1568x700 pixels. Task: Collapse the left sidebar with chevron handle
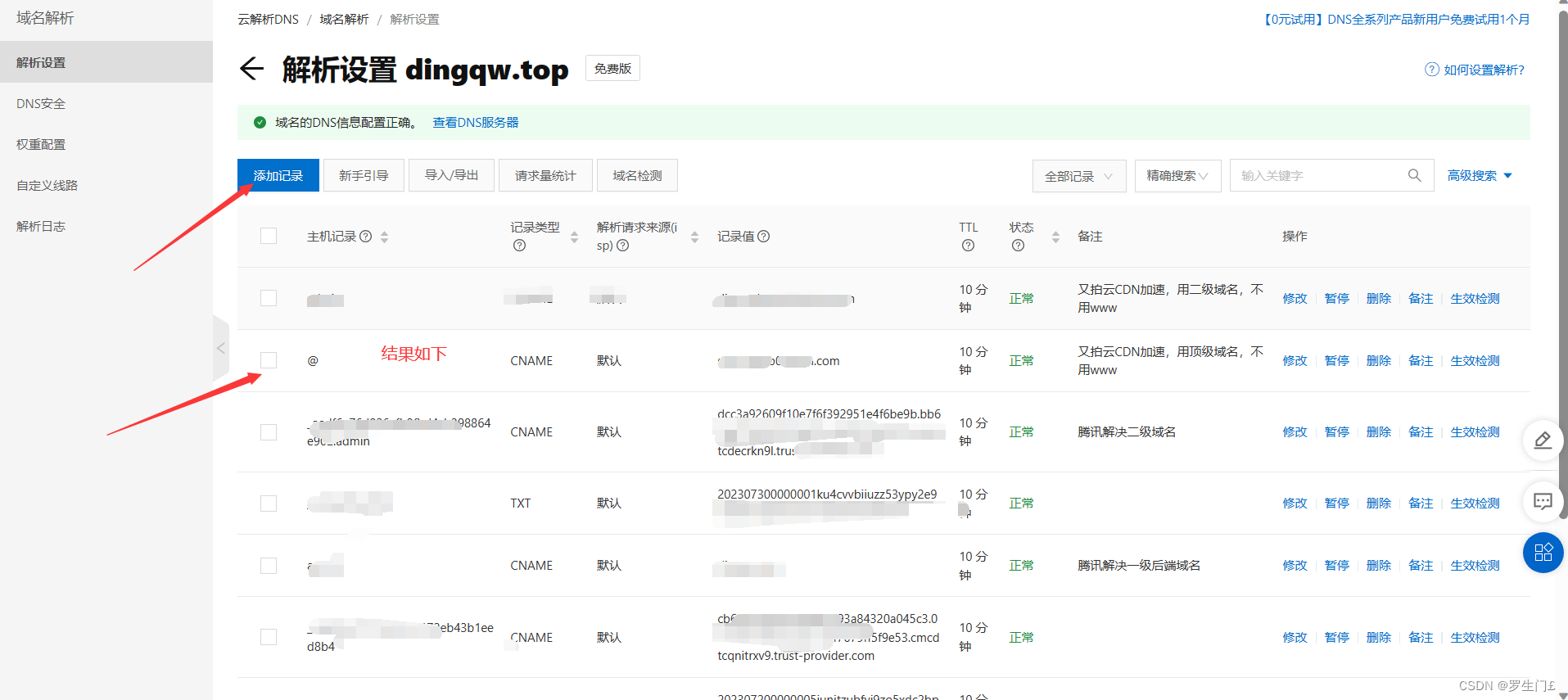point(220,348)
